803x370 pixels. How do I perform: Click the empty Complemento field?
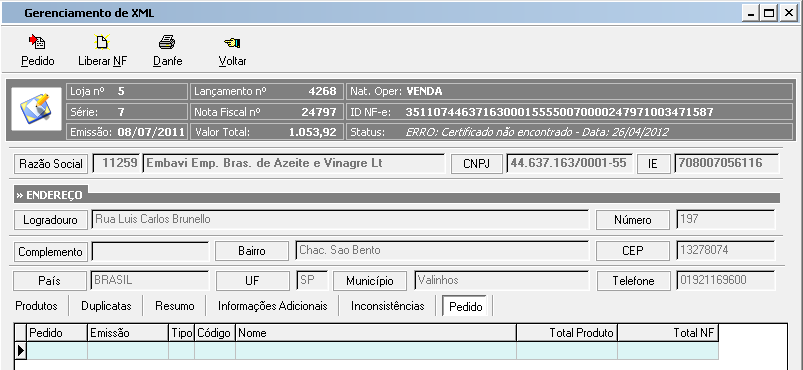tap(150, 251)
